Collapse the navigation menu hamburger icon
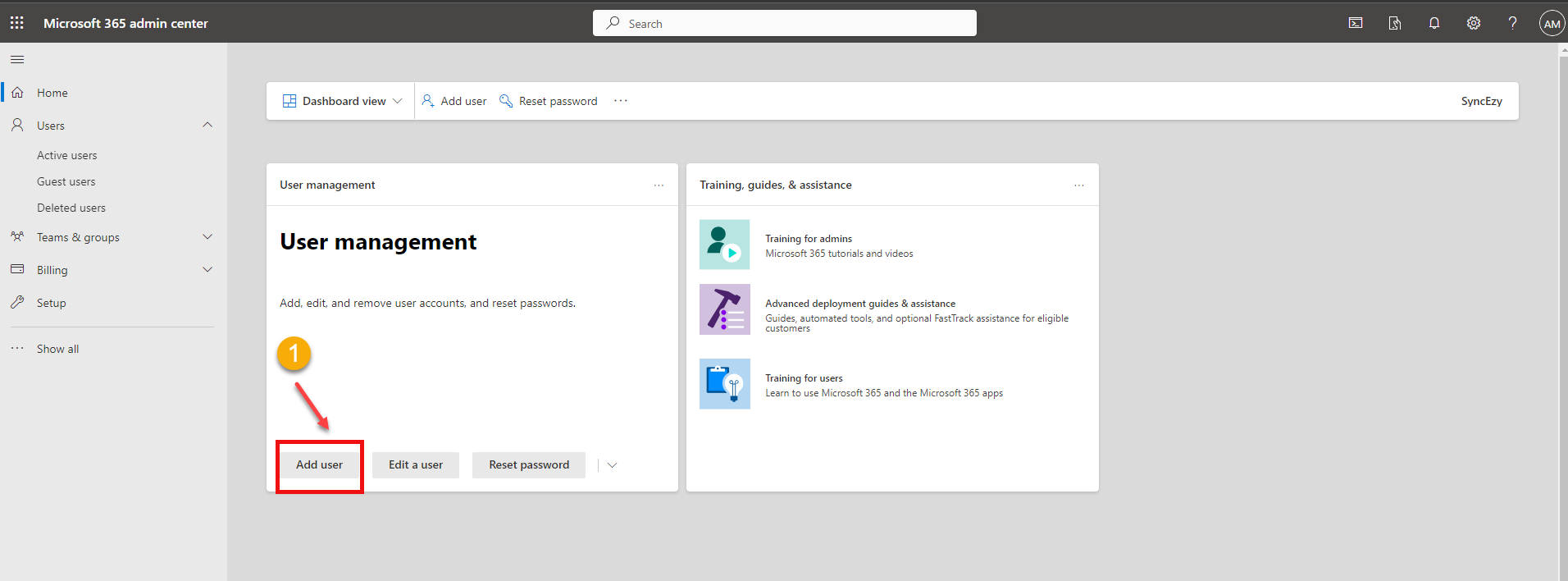This screenshot has height=581, width=1568. click(x=17, y=59)
